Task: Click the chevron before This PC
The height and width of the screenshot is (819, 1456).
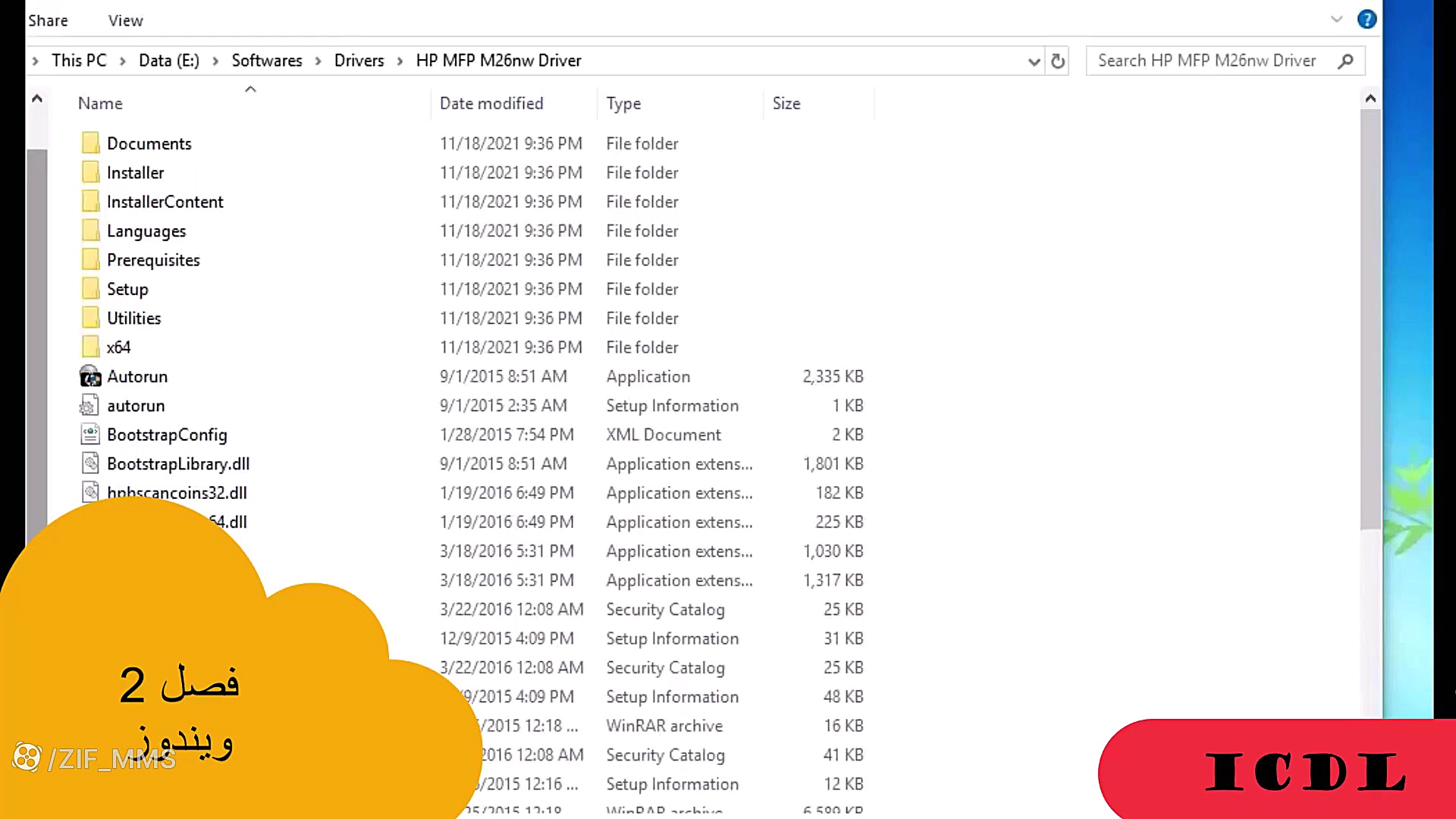Action: tap(35, 61)
